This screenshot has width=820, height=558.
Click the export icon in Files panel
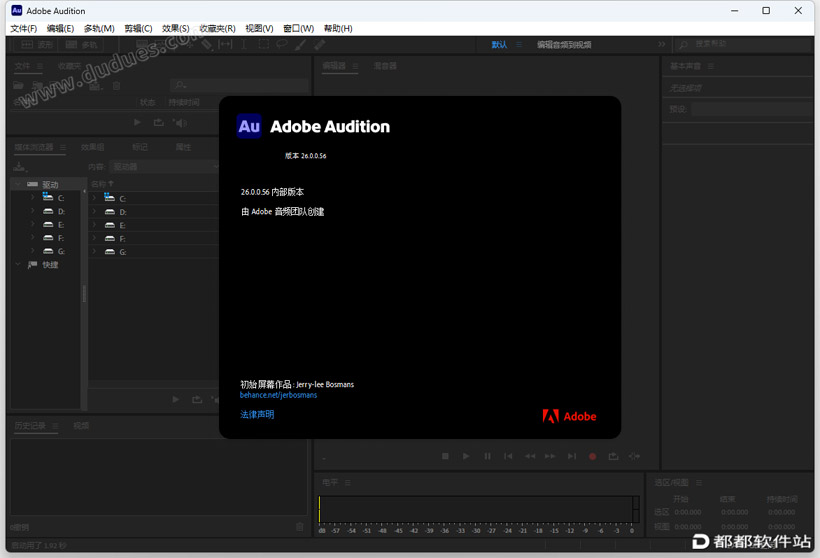pos(158,122)
